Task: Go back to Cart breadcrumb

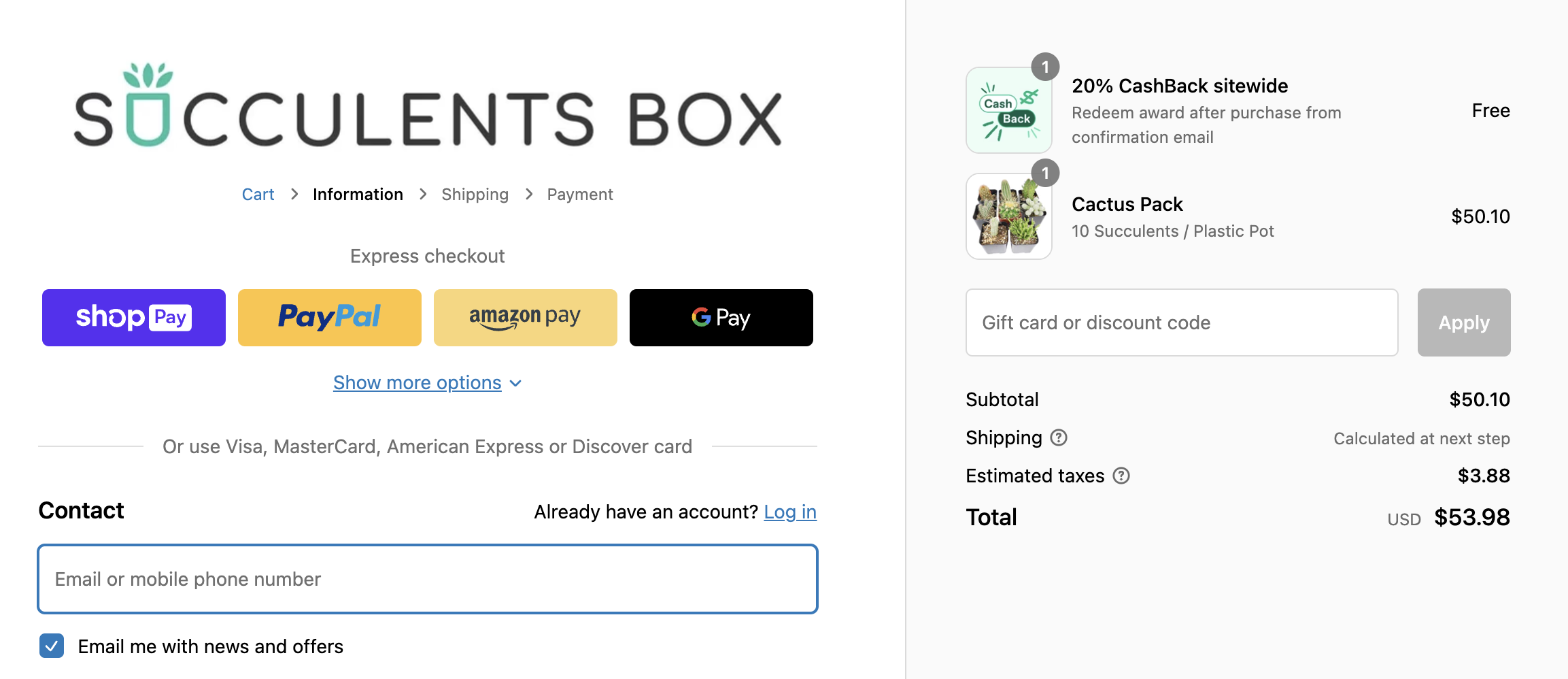Action: click(x=258, y=195)
